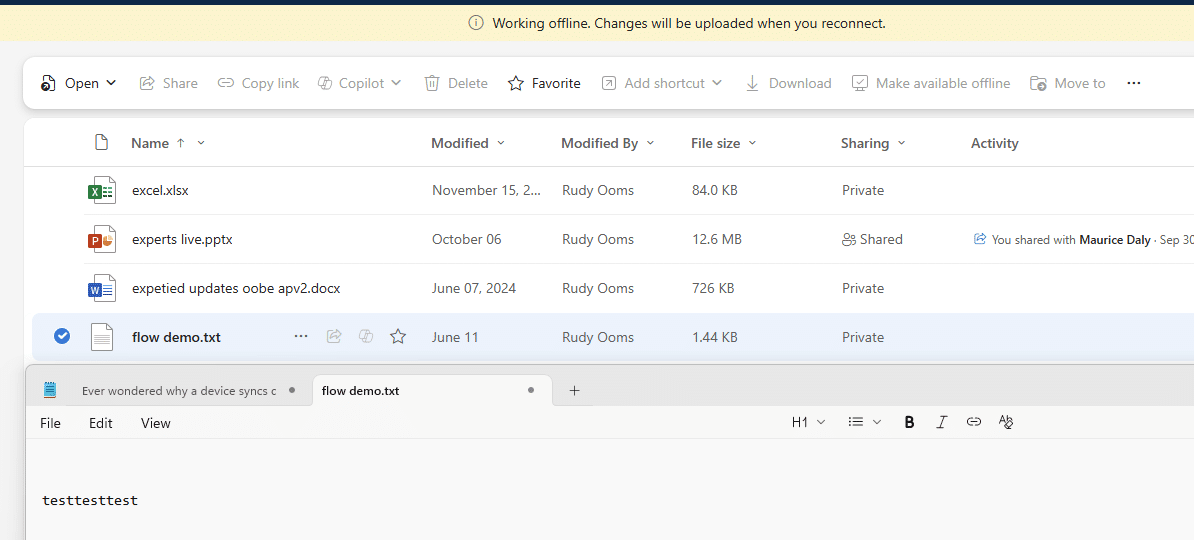Clear formatting with the Notepad toolbar icon

[1006, 422]
